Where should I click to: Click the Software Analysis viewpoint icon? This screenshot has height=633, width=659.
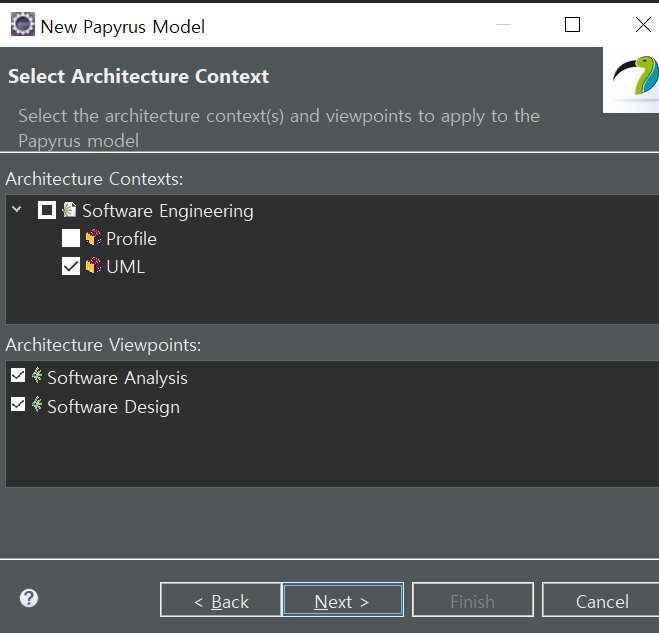(37, 376)
